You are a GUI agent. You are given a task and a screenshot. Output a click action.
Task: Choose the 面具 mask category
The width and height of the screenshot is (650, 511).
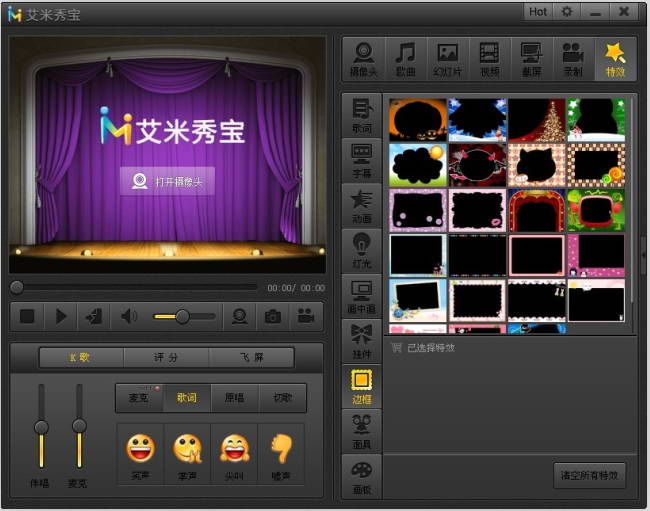pyautogui.click(x=362, y=432)
